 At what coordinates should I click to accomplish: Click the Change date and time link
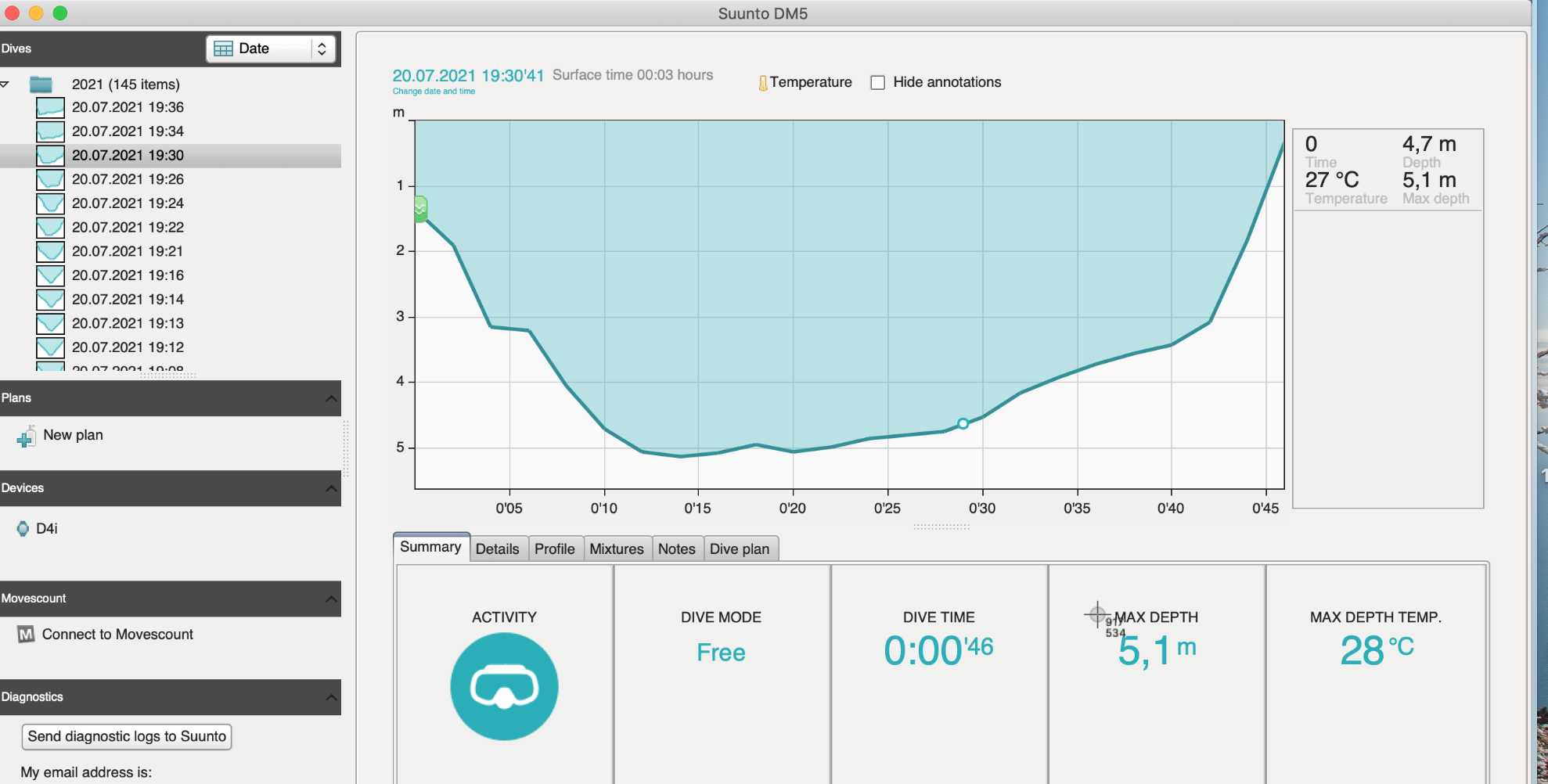tap(434, 92)
